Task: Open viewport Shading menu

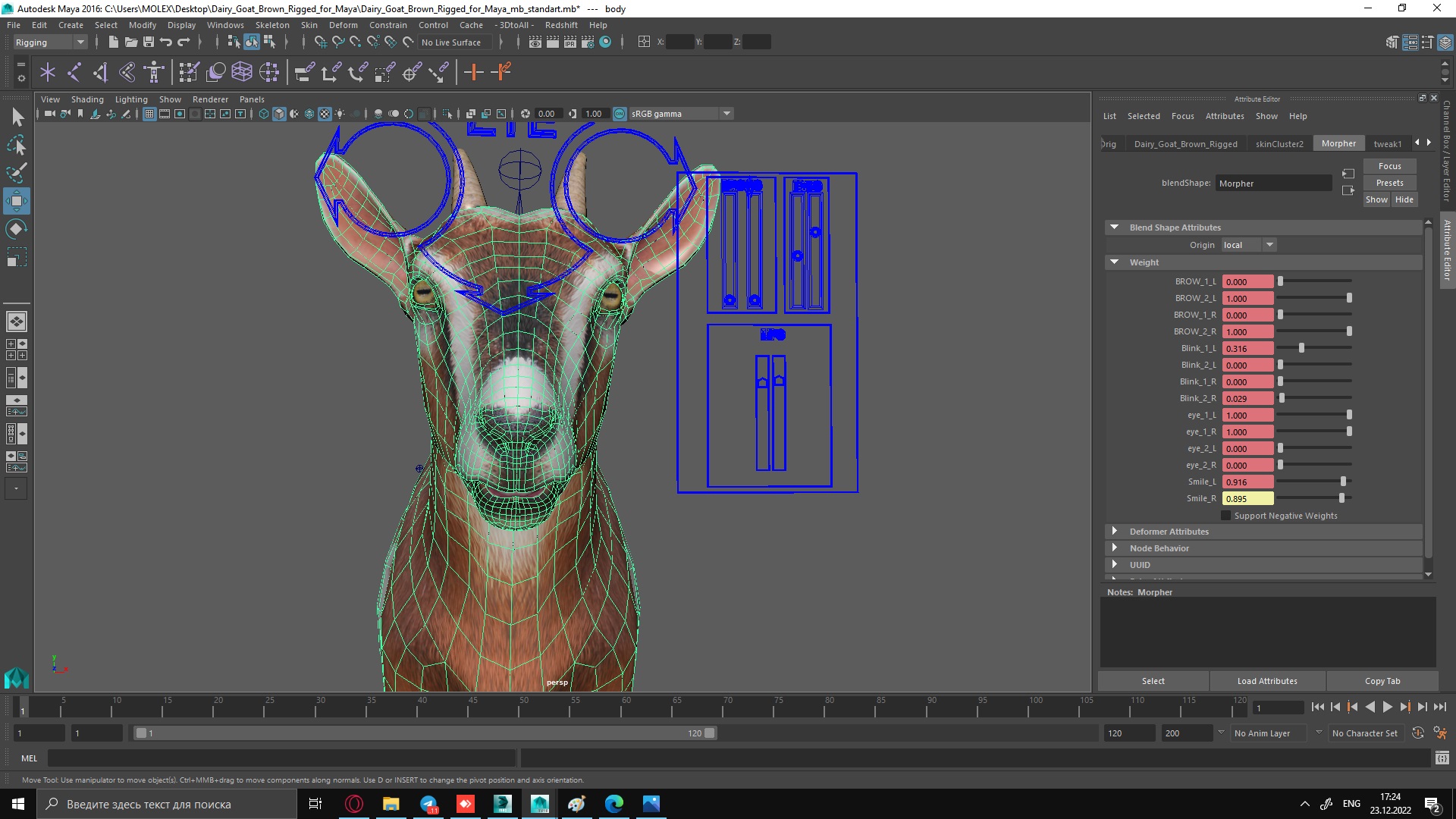Action: click(x=87, y=99)
